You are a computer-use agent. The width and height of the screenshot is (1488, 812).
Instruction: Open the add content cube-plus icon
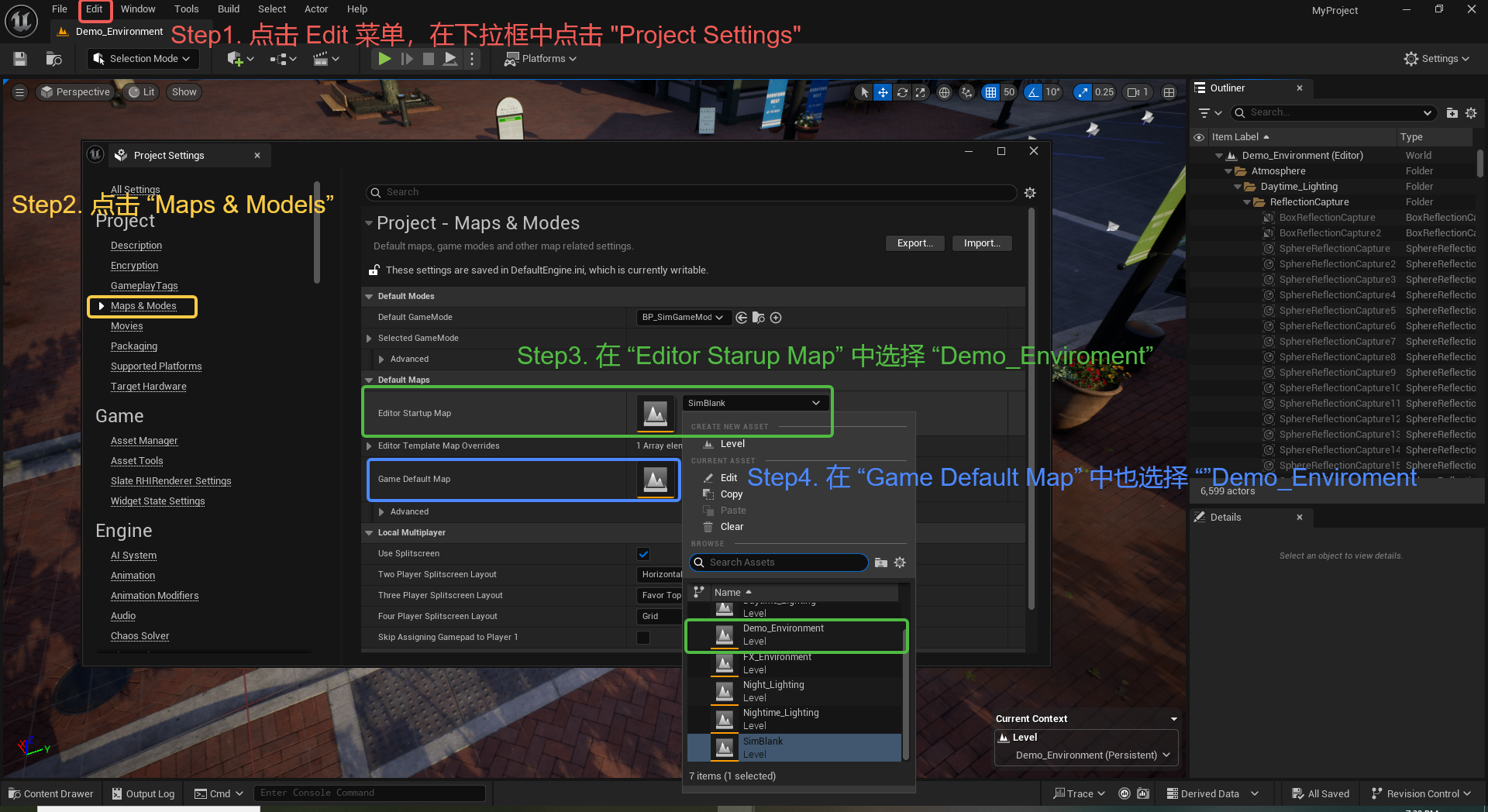[x=240, y=59]
